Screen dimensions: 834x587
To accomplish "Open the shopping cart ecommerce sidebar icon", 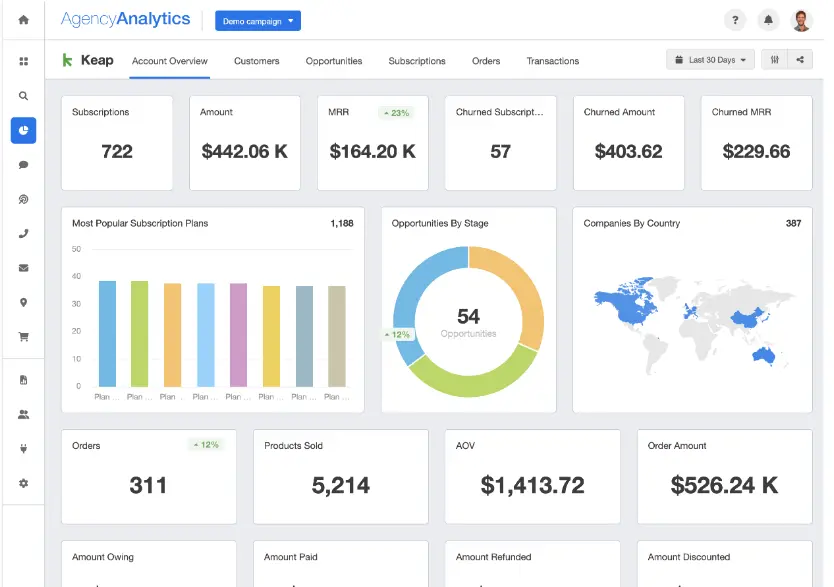I will pos(23,337).
